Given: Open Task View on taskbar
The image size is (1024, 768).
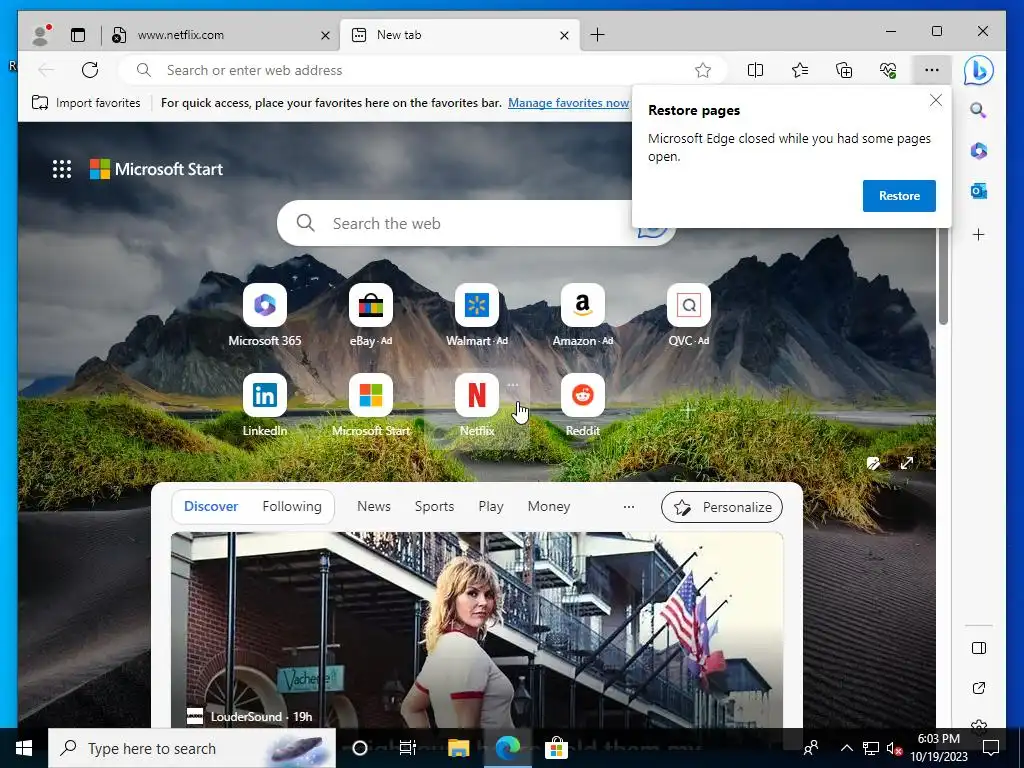Looking at the screenshot, I should point(408,748).
